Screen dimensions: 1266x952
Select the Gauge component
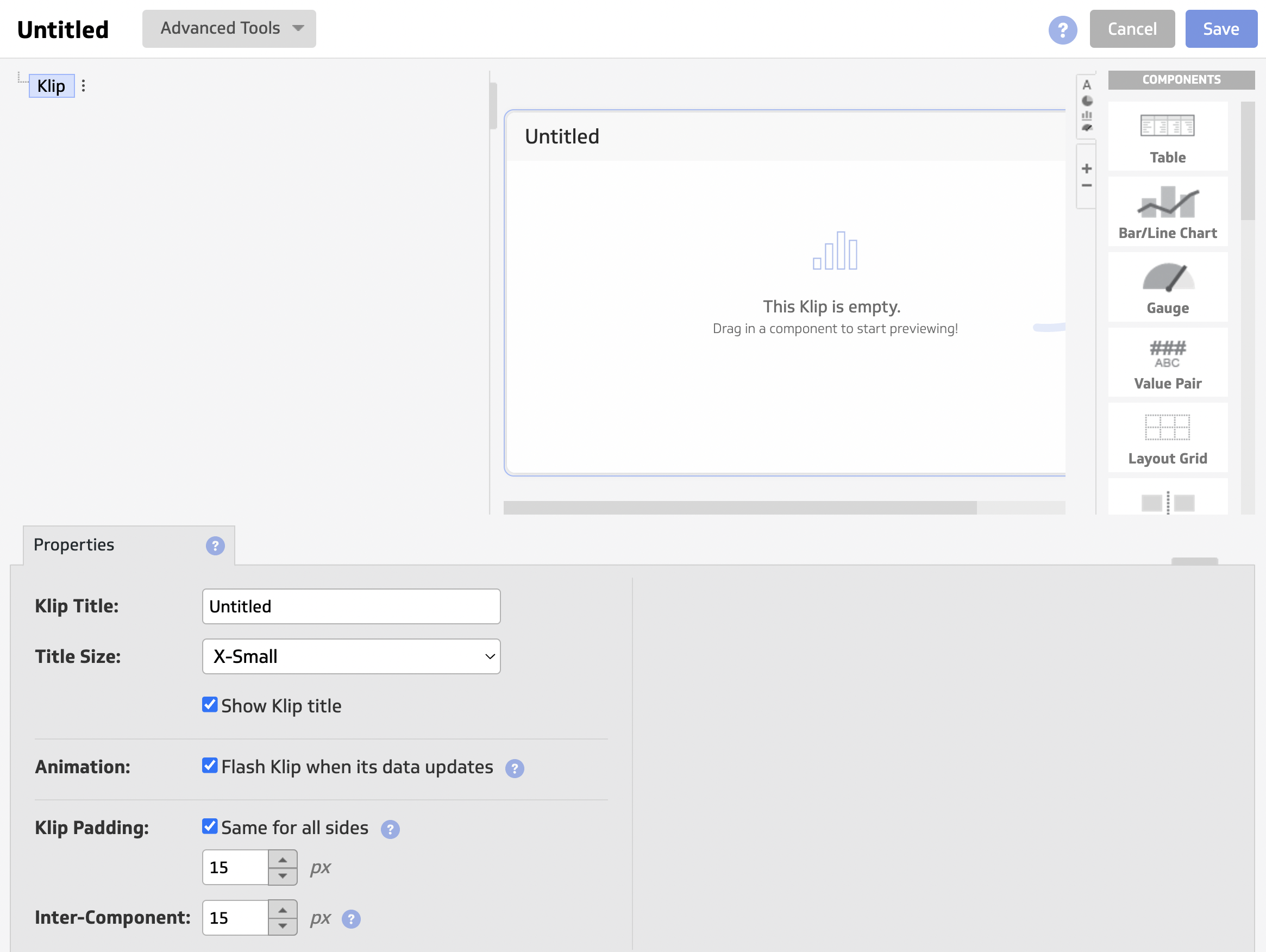point(1167,287)
